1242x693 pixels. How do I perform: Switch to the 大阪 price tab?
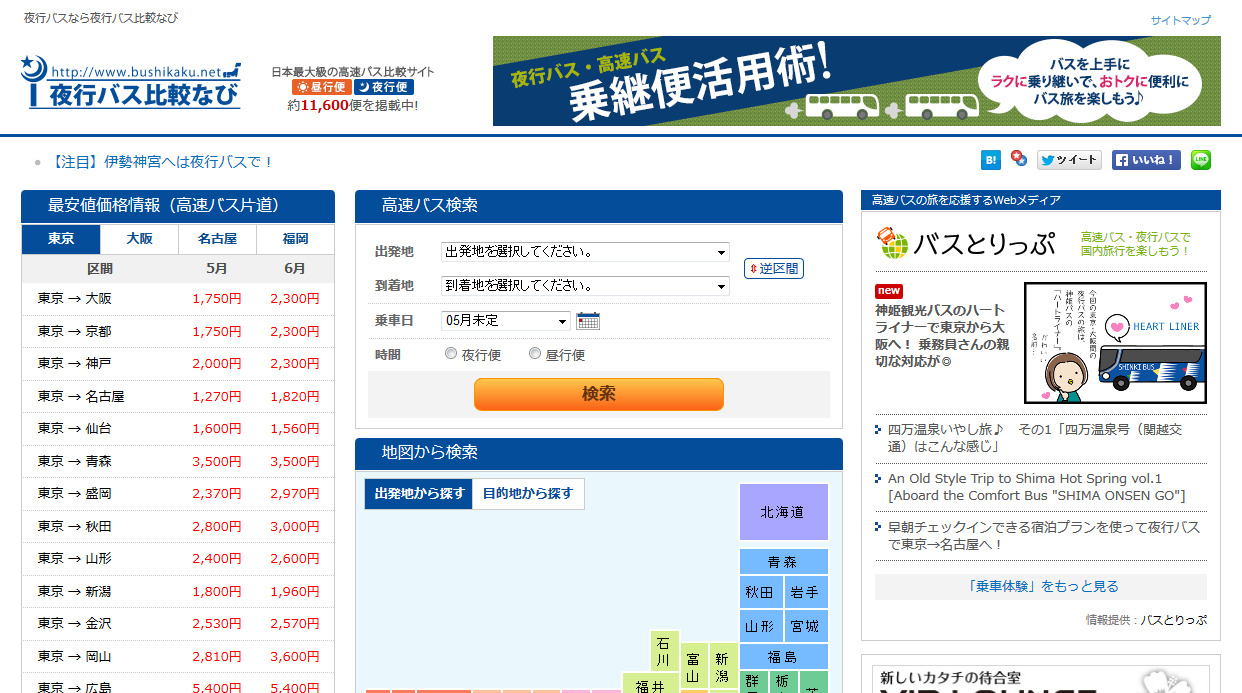coord(140,240)
